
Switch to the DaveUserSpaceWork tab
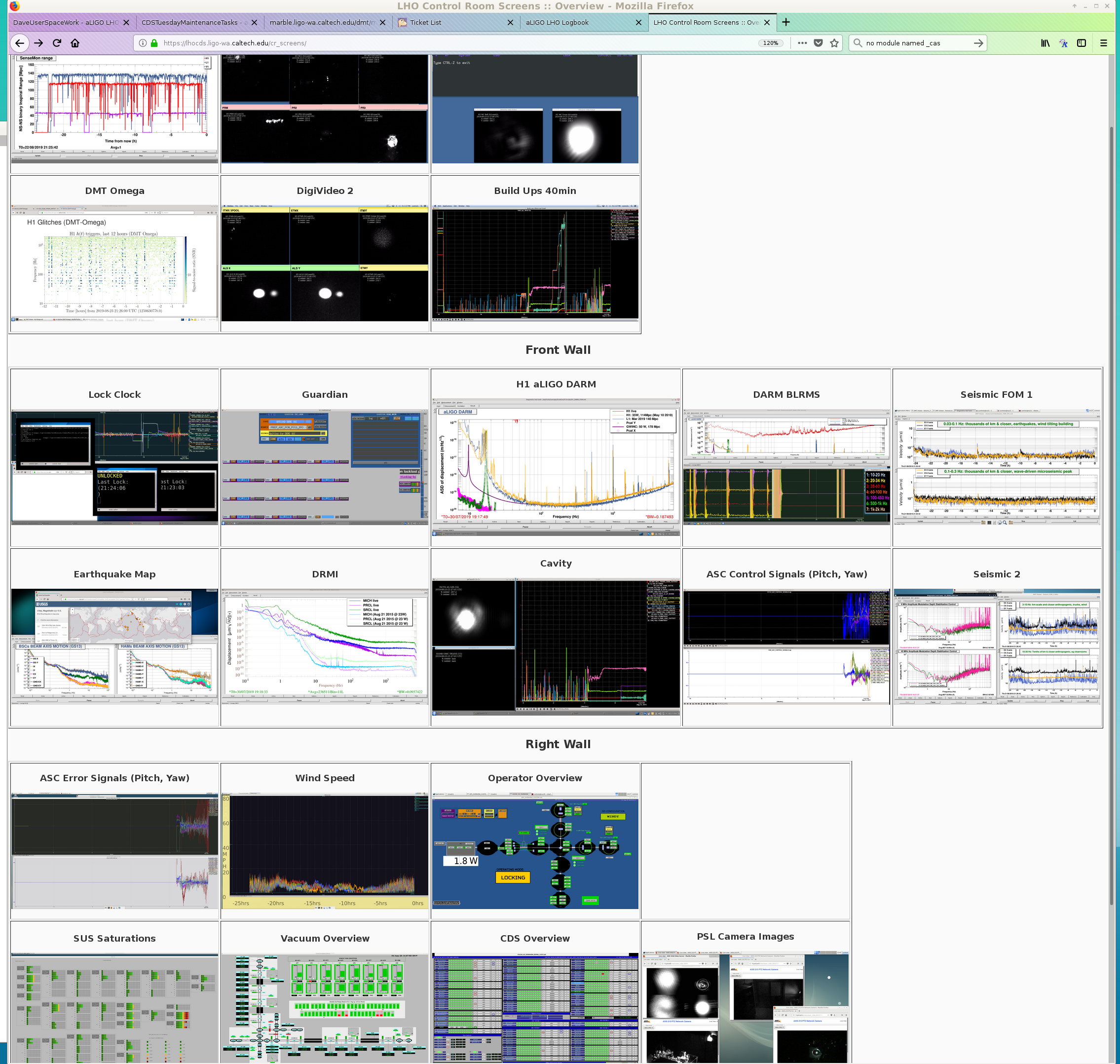point(71,23)
